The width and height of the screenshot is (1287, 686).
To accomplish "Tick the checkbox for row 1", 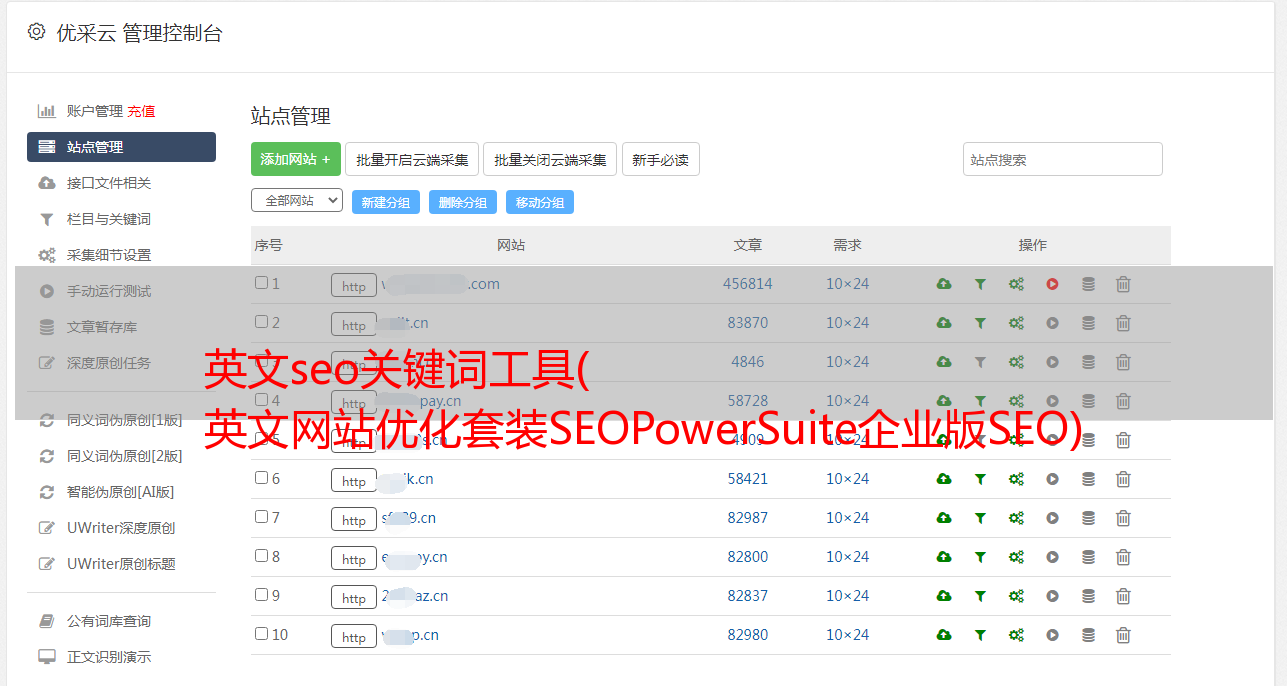I will 261,283.
